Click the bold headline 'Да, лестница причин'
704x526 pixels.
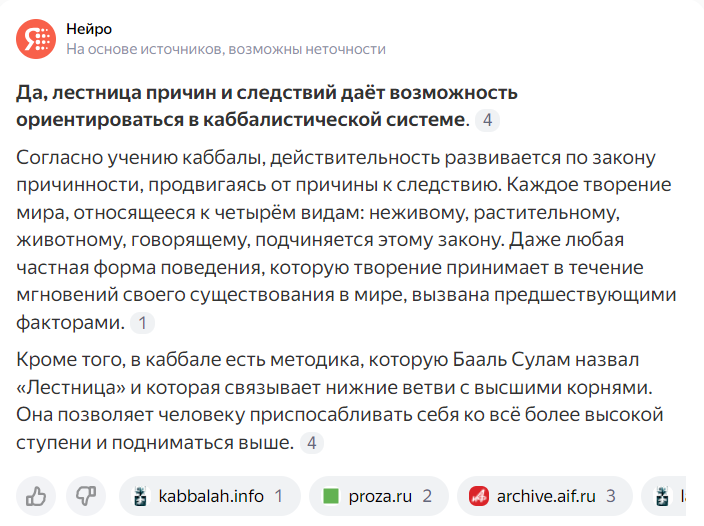267,106
